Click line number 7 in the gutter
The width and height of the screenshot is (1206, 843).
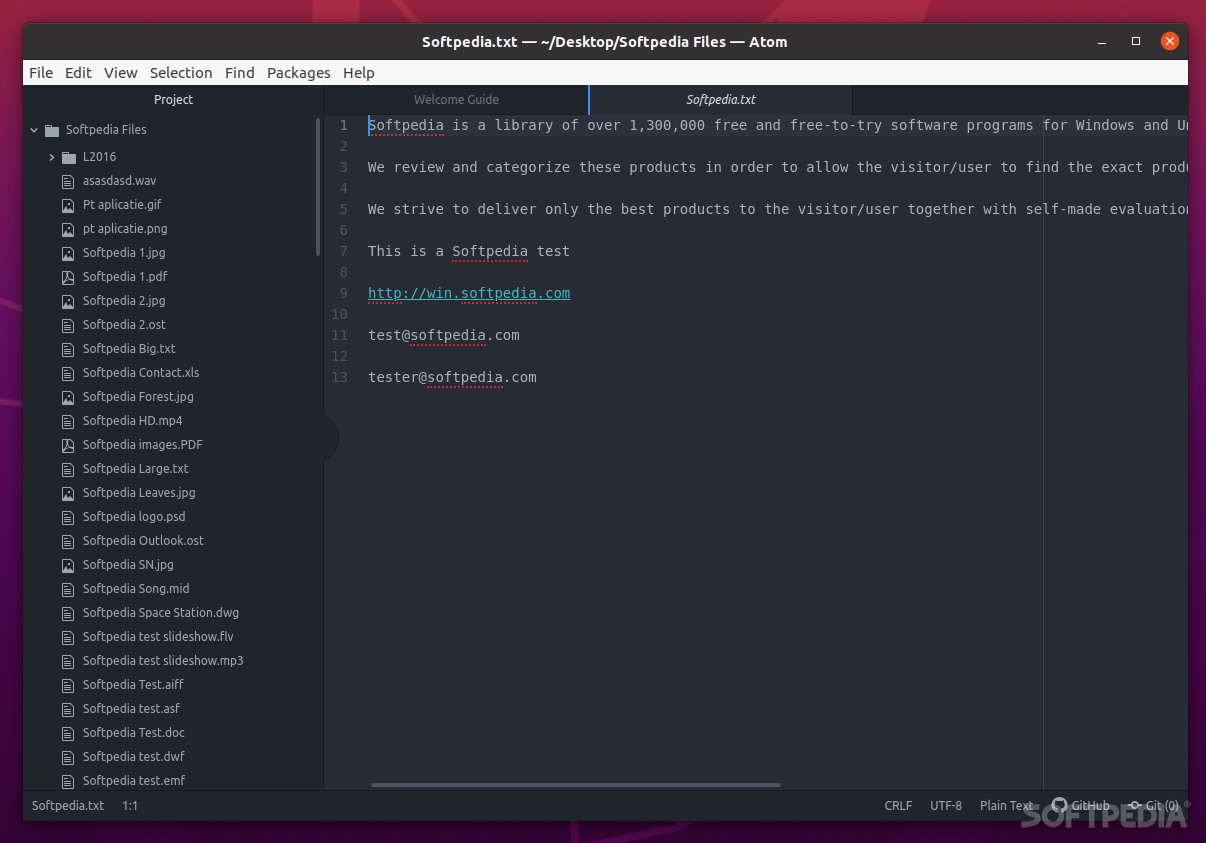pos(344,251)
